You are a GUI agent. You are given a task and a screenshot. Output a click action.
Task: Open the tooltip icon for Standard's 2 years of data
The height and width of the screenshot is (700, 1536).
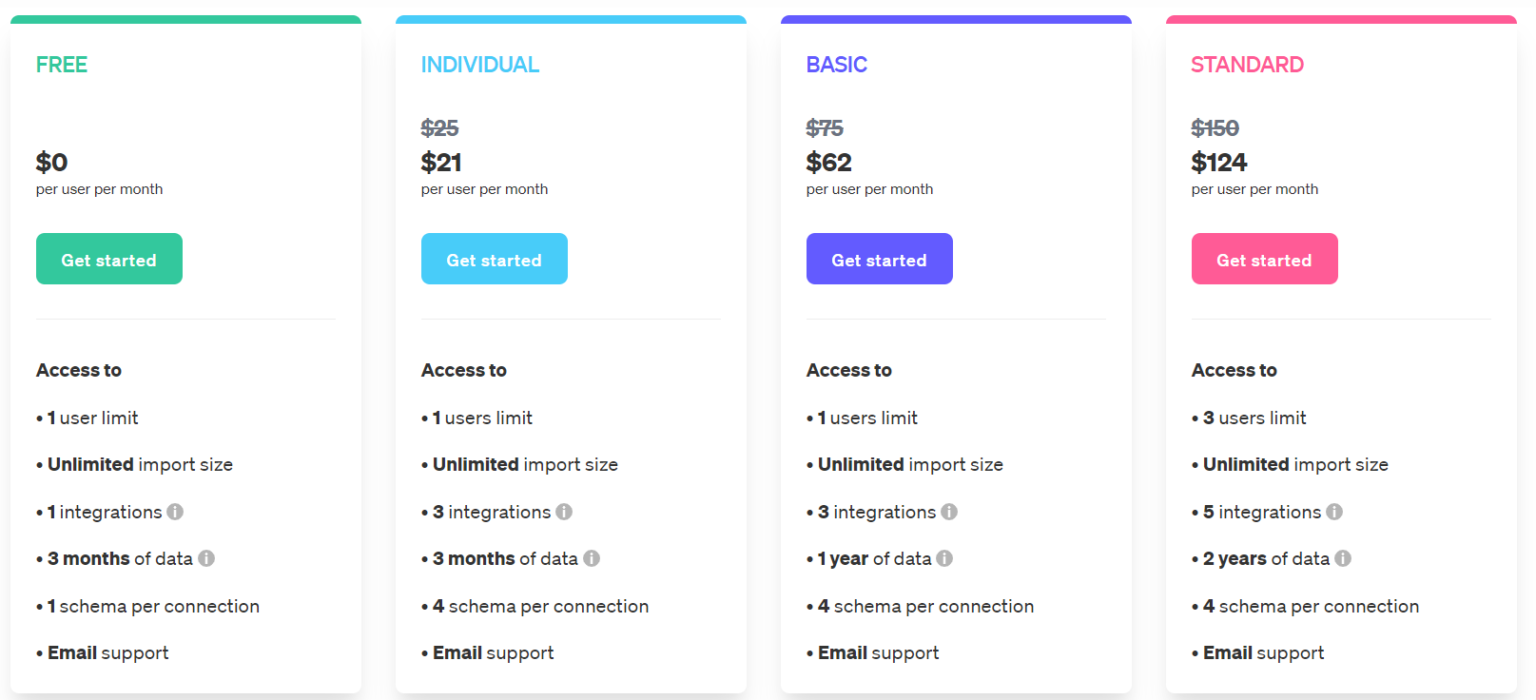1344,559
